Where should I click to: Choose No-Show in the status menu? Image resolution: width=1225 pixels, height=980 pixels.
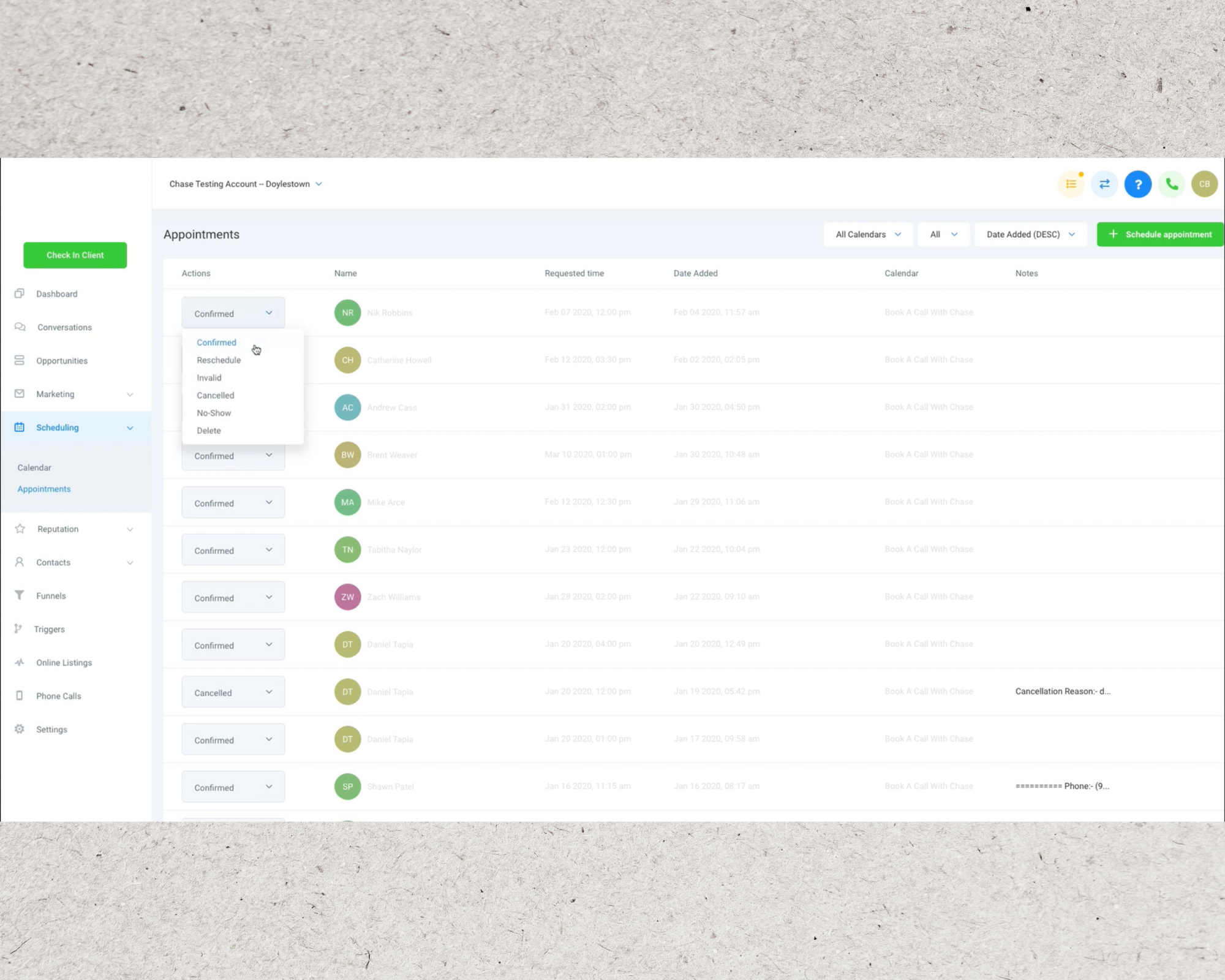(x=214, y=413)
